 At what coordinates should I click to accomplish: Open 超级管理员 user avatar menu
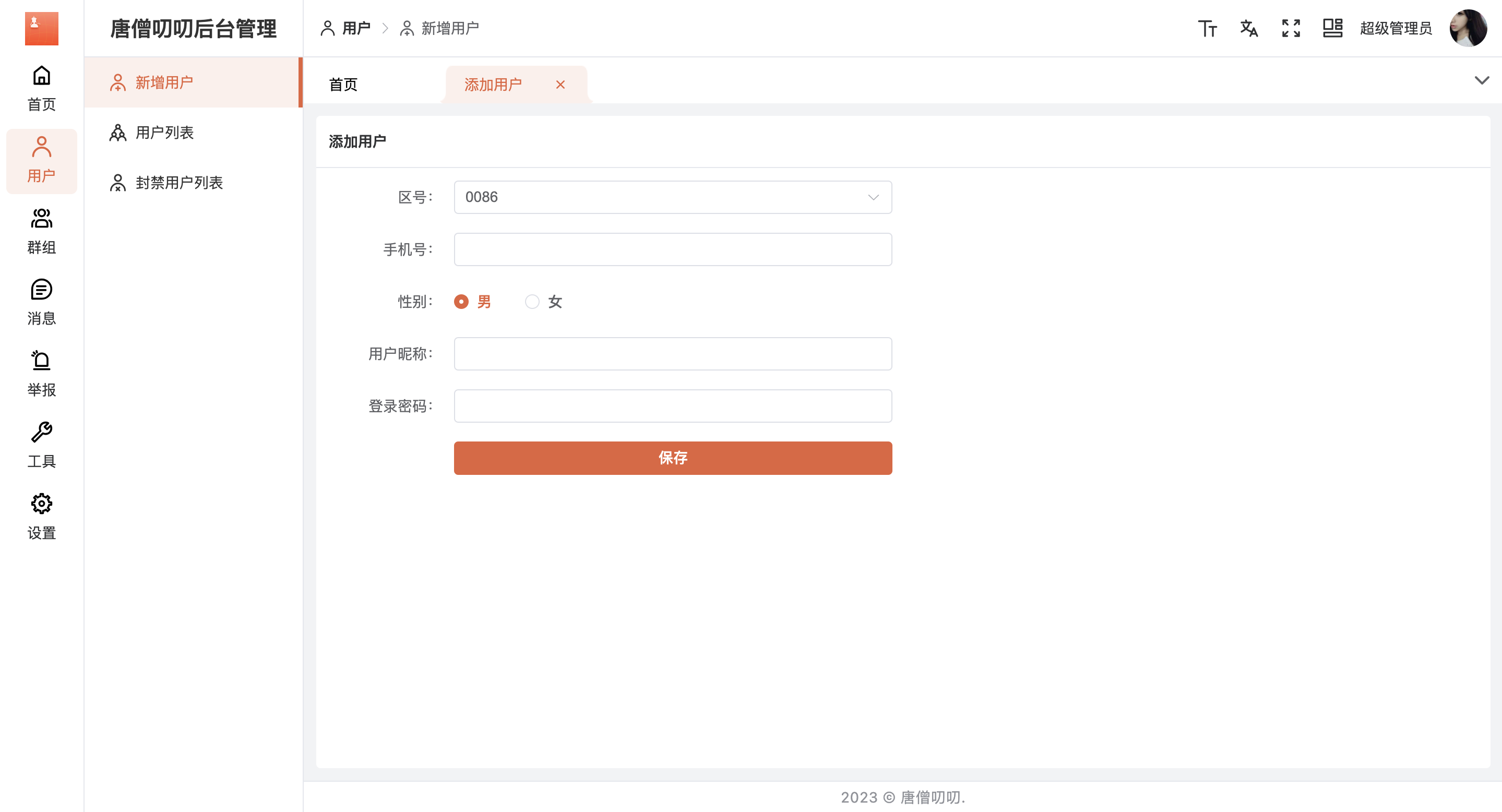pyautogui.click(x=1468, y=28)
